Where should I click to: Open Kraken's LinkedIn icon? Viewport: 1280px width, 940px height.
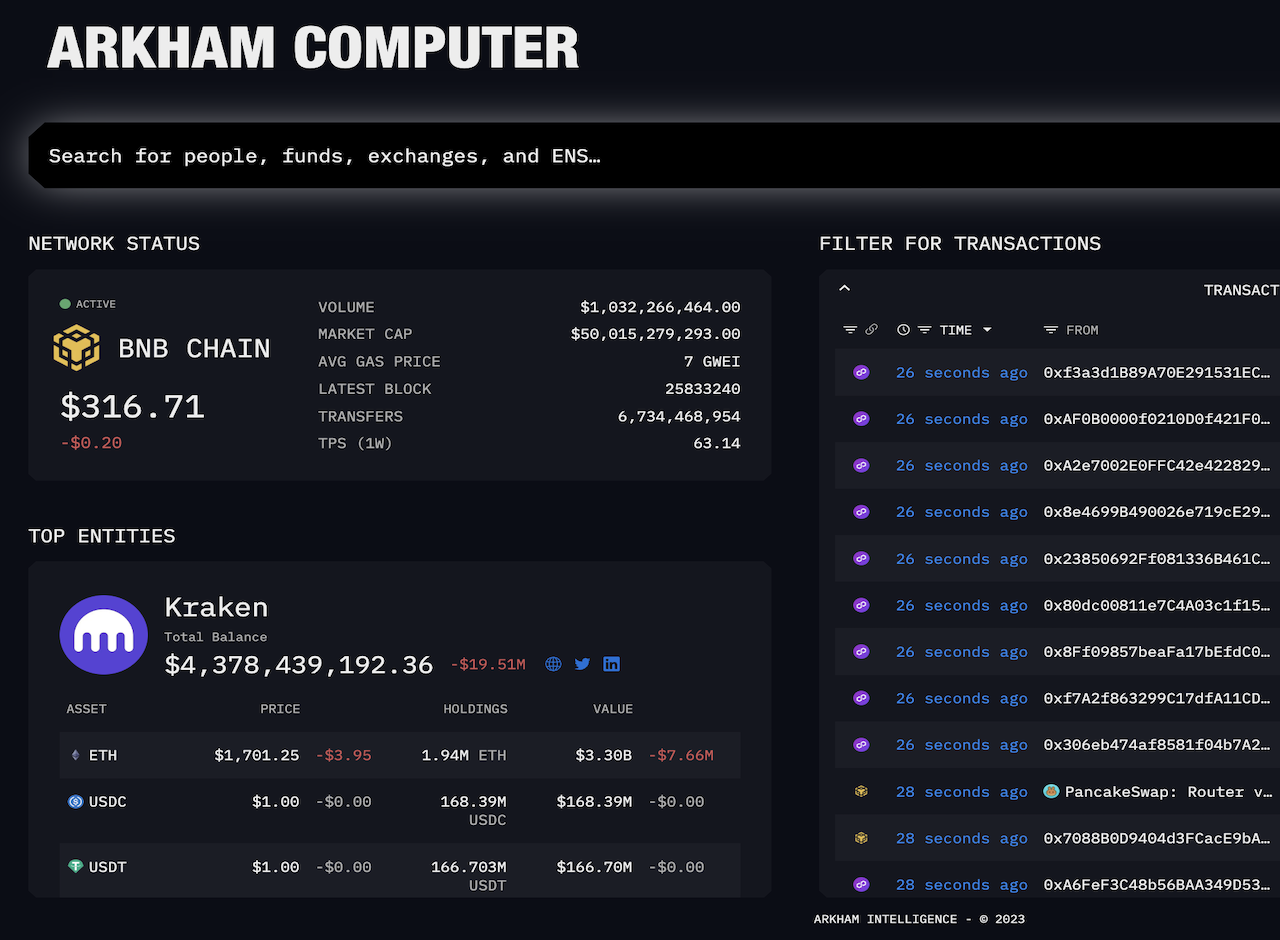tap(611, 664)
